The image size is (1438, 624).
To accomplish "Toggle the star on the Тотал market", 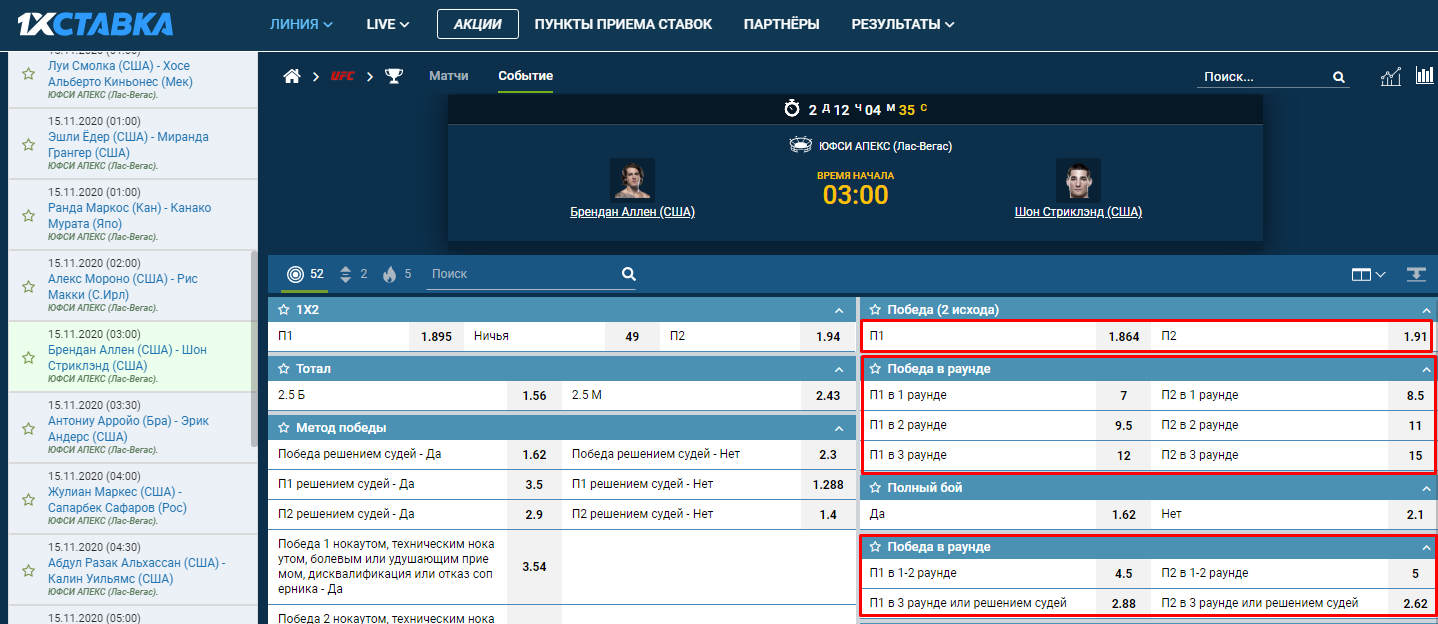I will point(284,369).
